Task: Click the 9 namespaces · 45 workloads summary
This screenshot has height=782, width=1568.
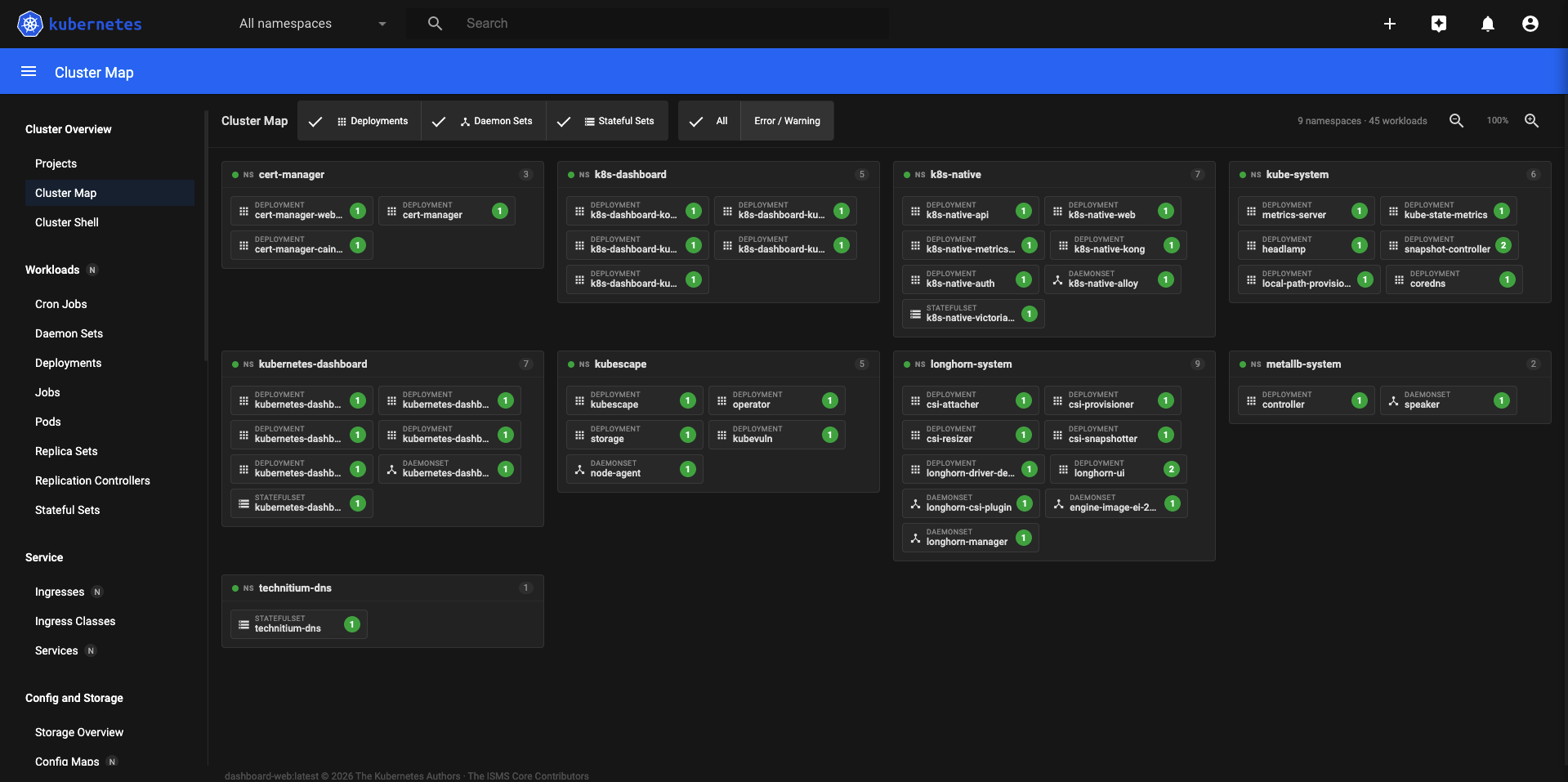Action: click(1362, 121)
